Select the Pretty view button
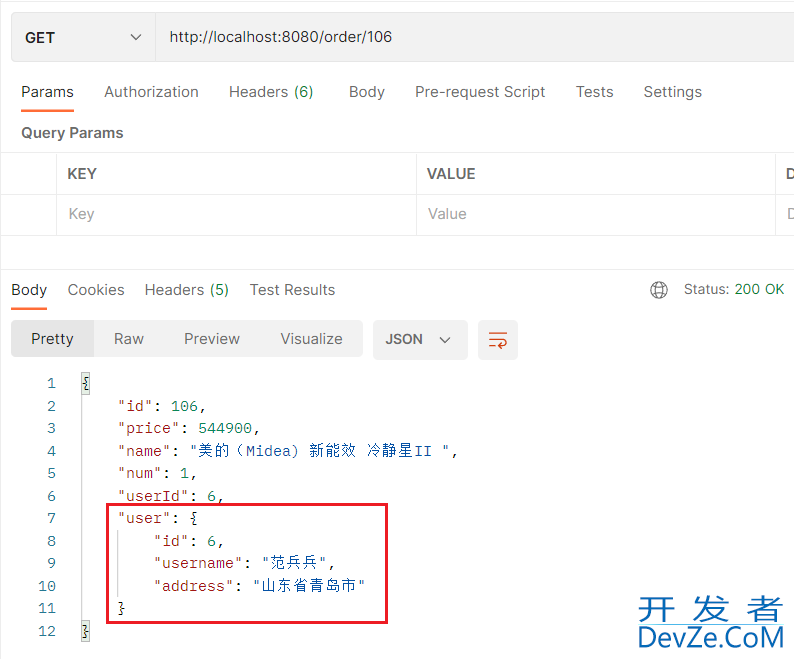 (52, 339)
